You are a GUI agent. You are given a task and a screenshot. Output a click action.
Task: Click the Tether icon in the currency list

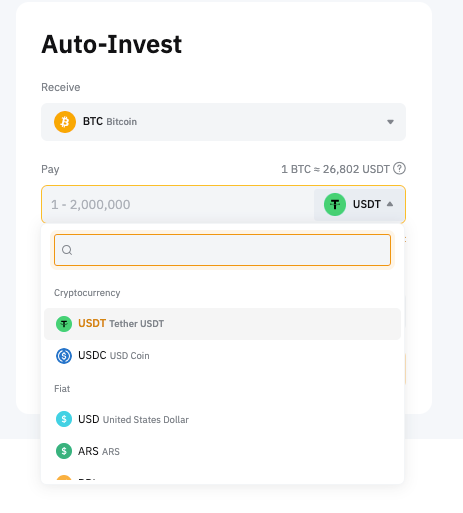pos(64,324)
